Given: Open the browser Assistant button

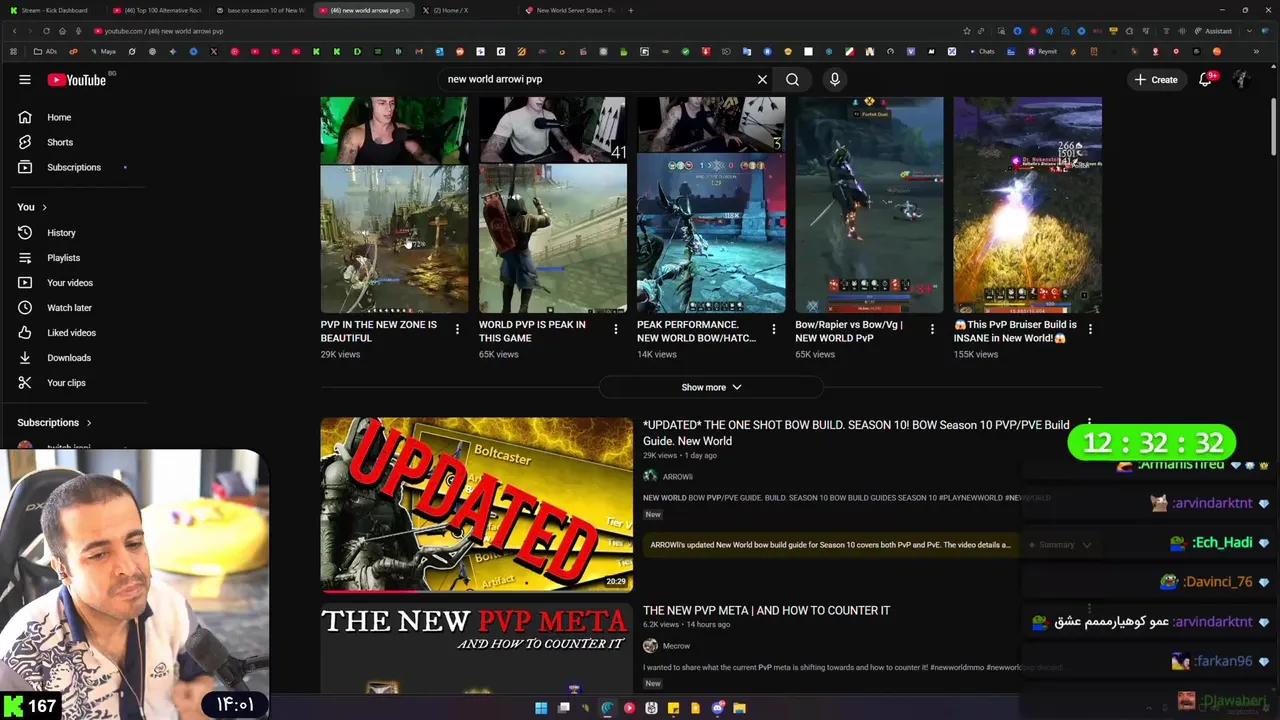Looking at the screenshot, I should tap(1214, 31).
